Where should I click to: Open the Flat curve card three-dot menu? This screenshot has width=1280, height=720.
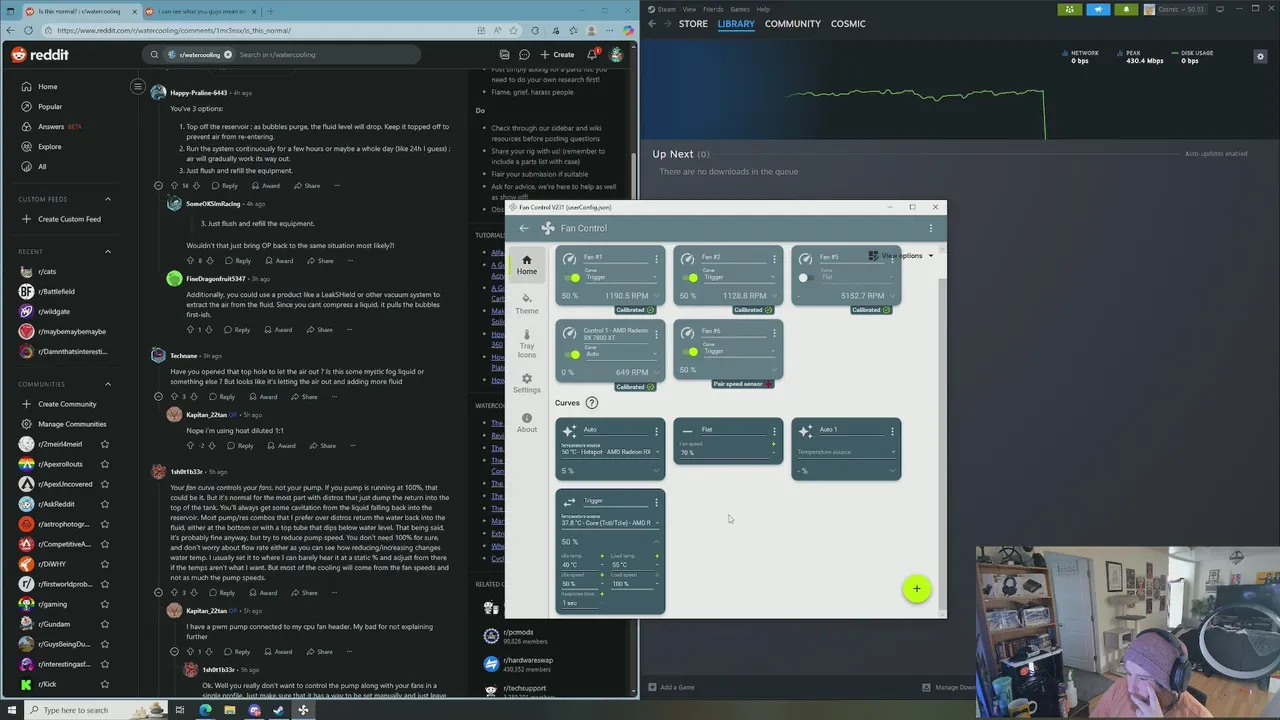click(x=773, y=432)
